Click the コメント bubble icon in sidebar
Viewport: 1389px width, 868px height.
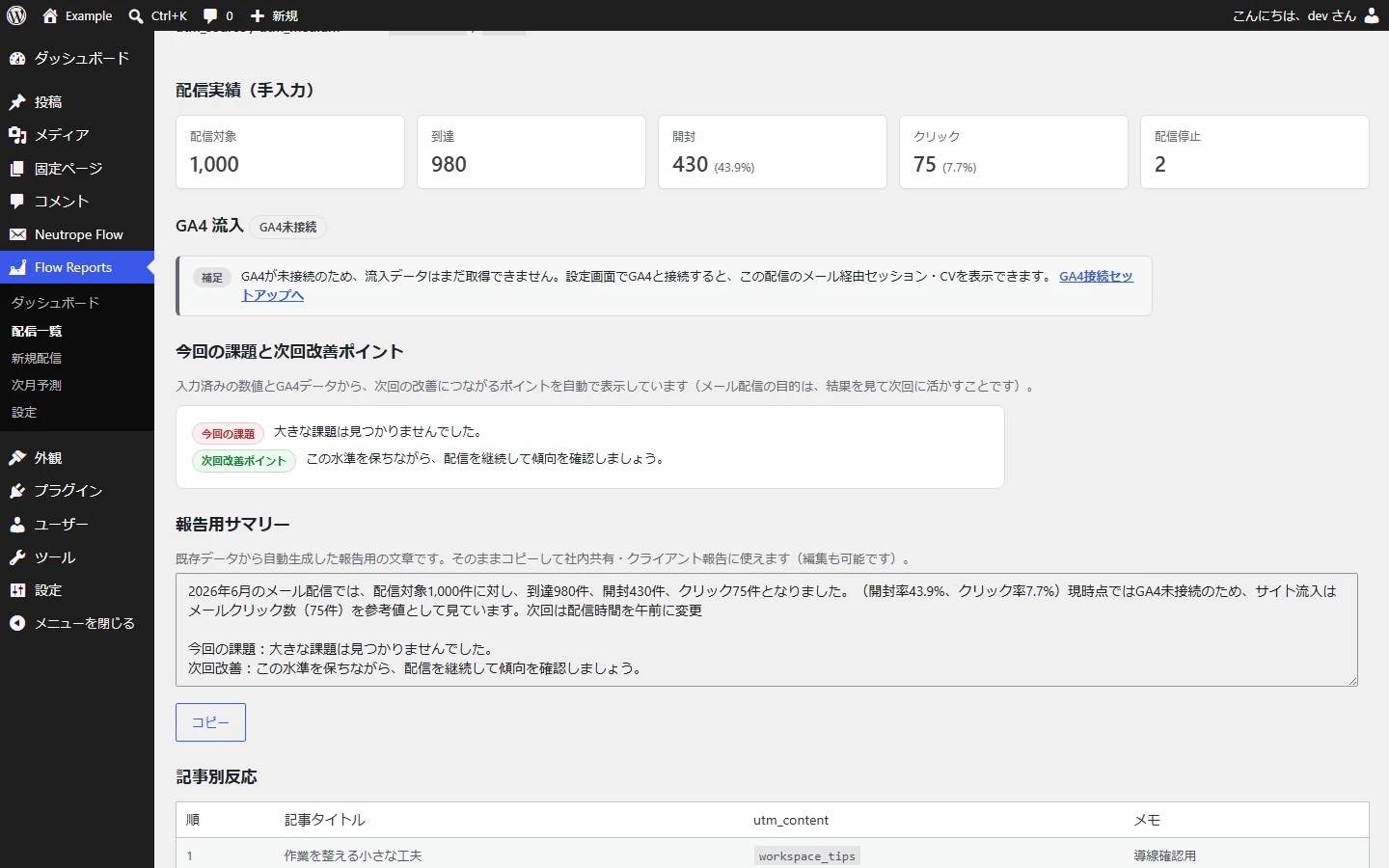(x=17, y=202)
